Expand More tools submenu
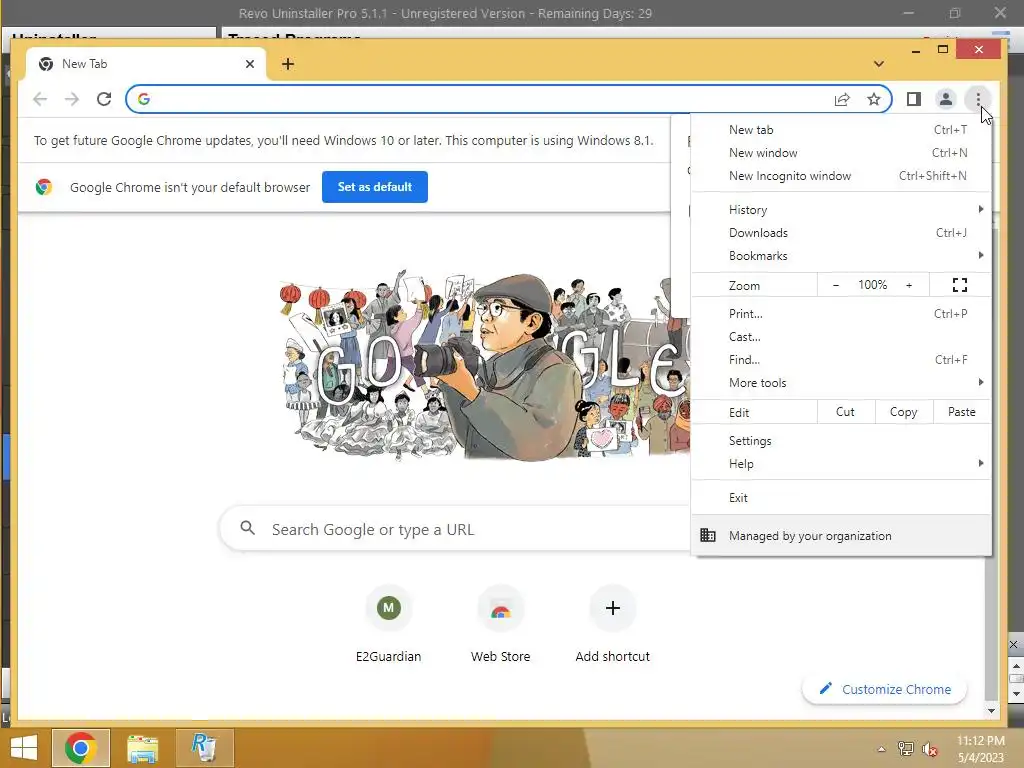 841,383
